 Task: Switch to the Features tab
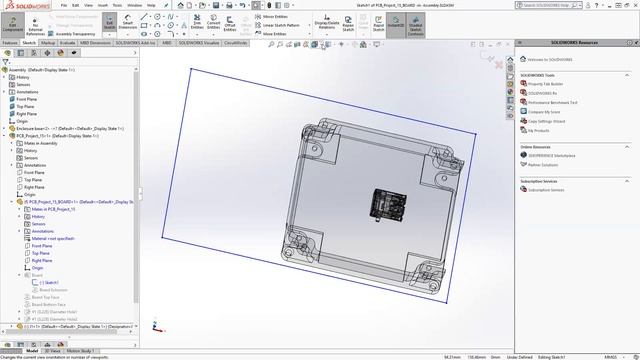[x=10, y=43]
